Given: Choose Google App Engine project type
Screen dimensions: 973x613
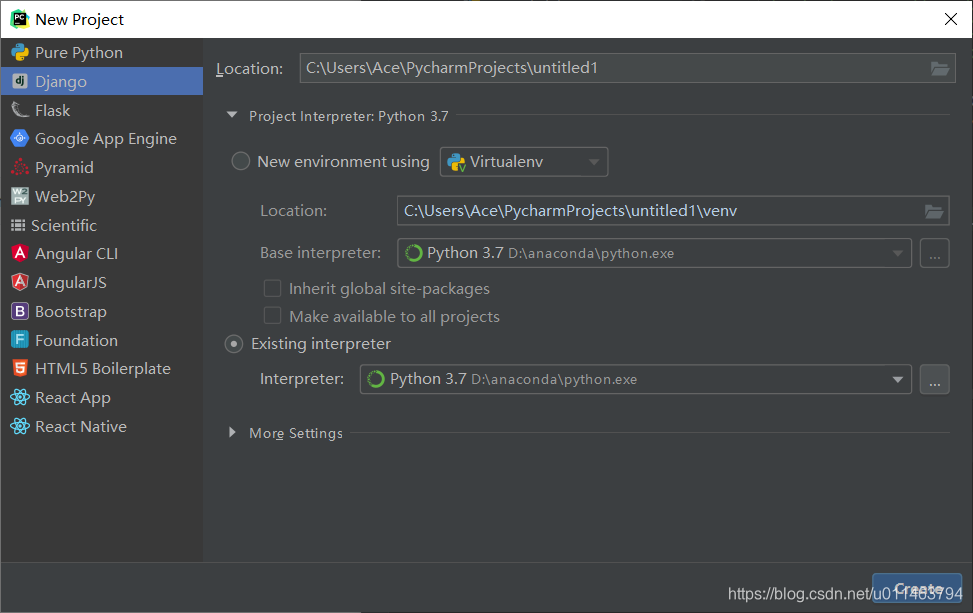Looking at the screenshot, I should point(102,138).
